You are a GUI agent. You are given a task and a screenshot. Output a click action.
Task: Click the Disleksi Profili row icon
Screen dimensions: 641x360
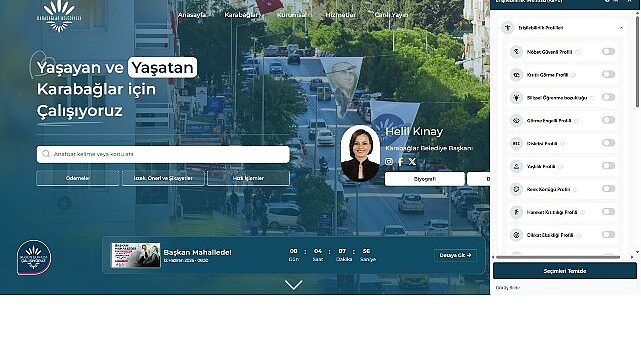(516, 143)
